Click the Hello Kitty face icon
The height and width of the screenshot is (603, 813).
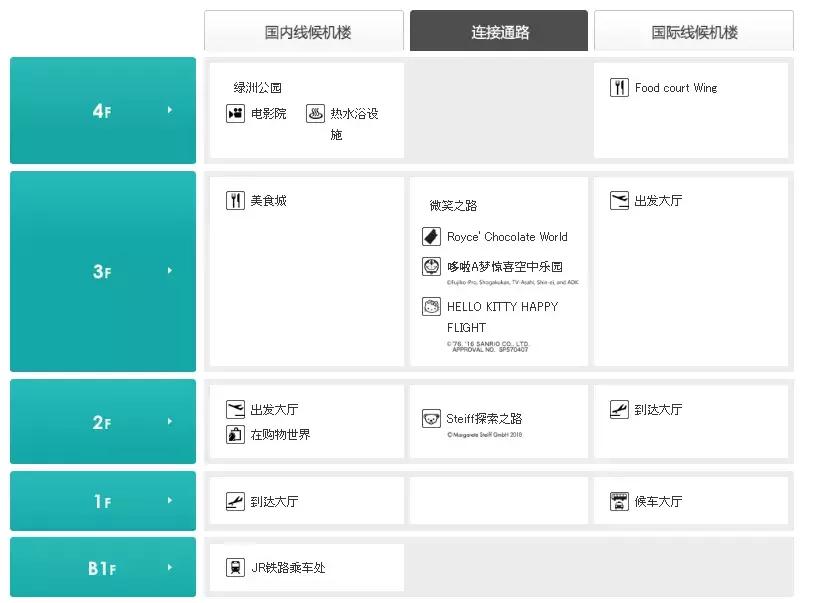tap(431, 306)
